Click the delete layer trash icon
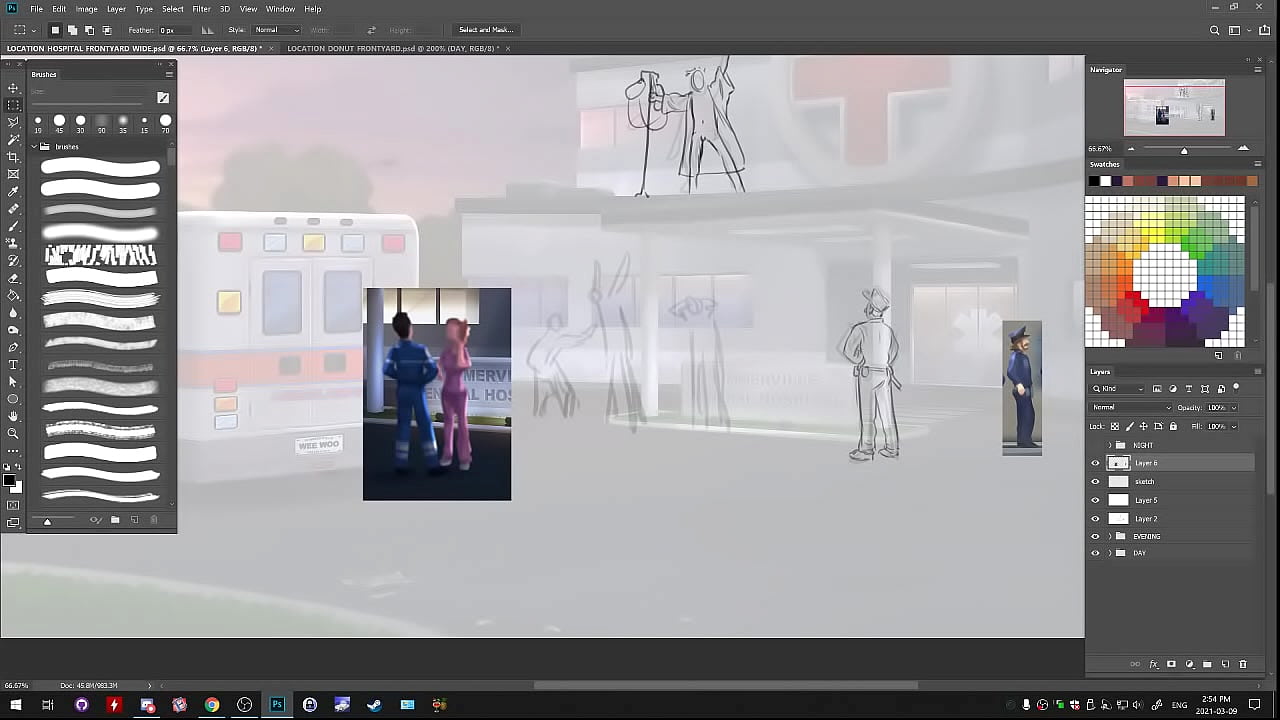The height and width of the screenshot is (720, 1280). (1243, 664)
